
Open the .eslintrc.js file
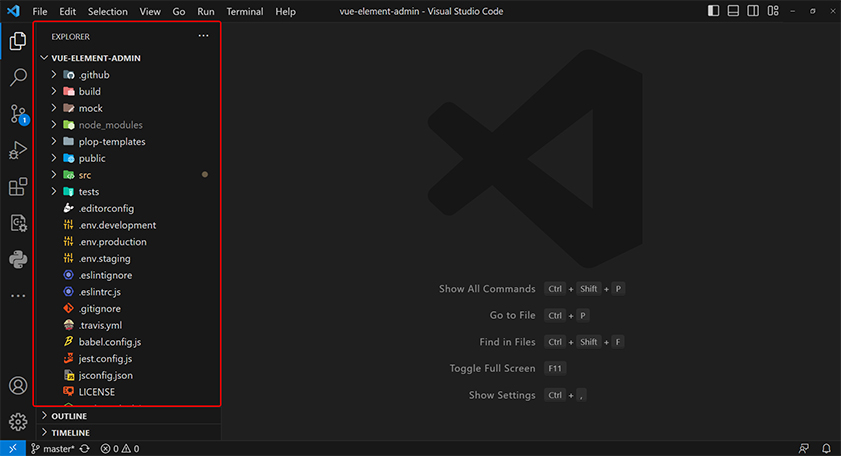coord(129,292)
